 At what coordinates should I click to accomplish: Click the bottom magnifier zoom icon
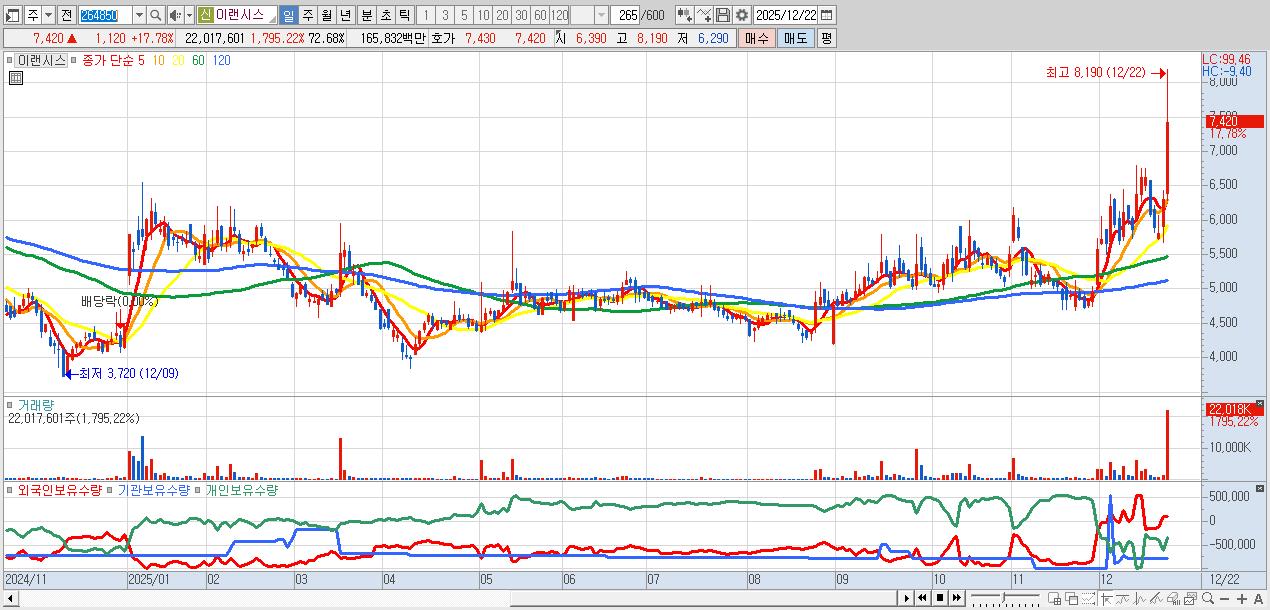(1207, 598)
